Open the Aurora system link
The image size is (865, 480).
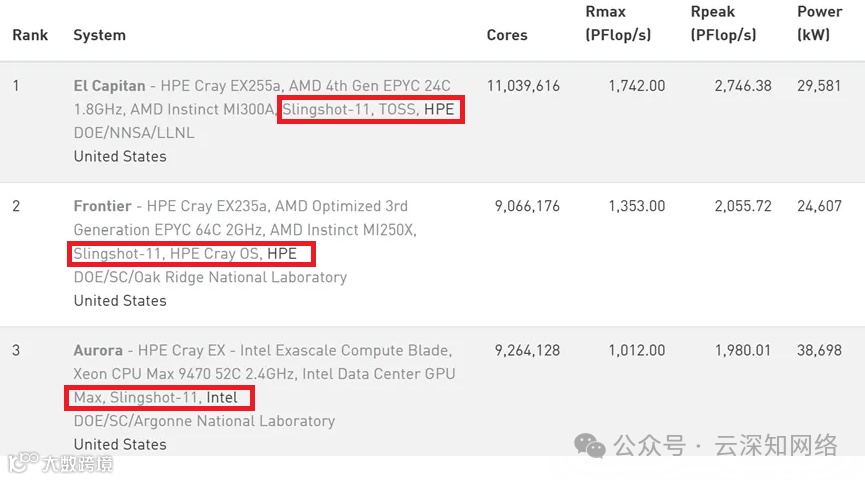[98, 351]
